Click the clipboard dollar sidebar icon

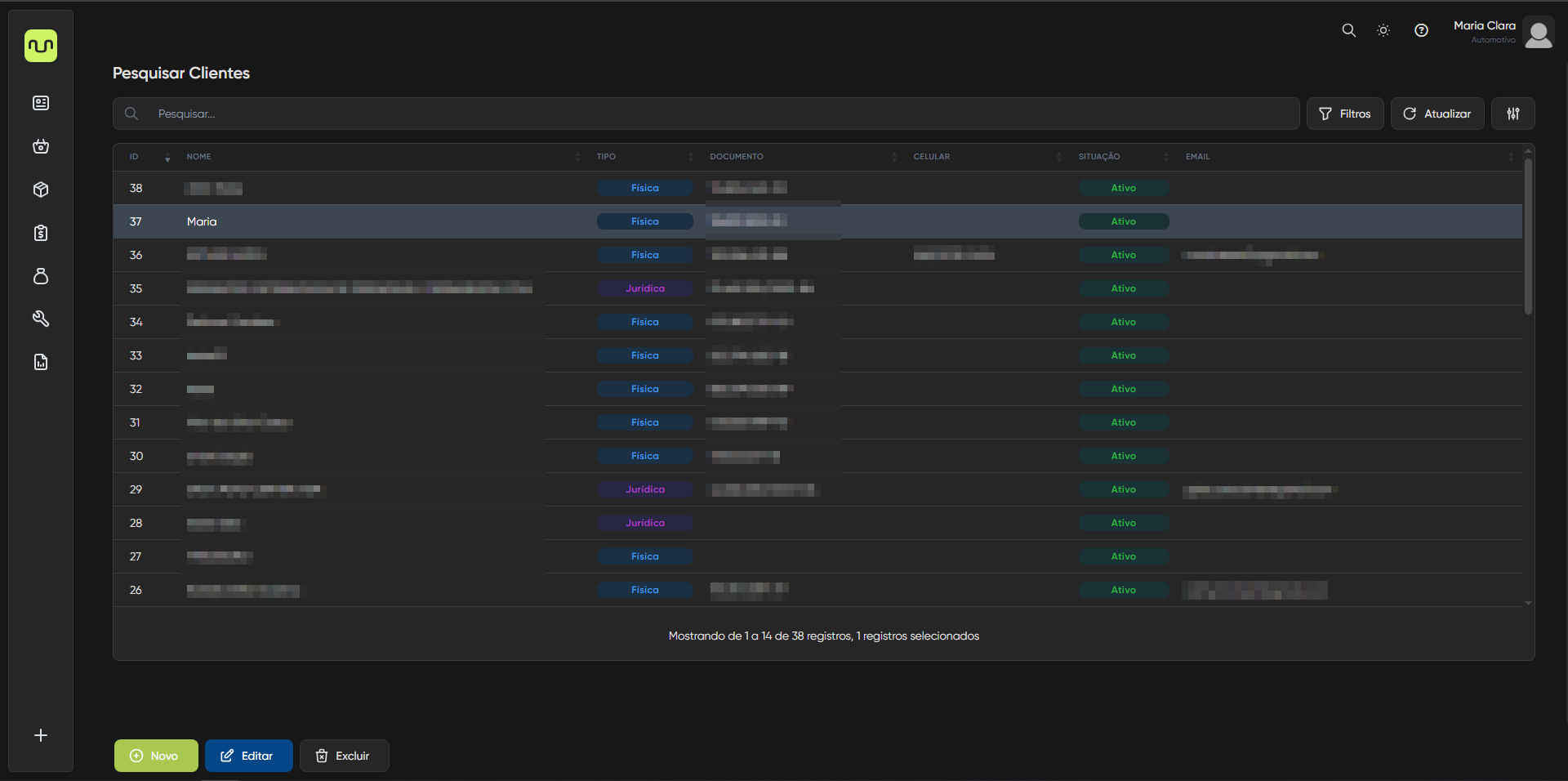point(41,233)
